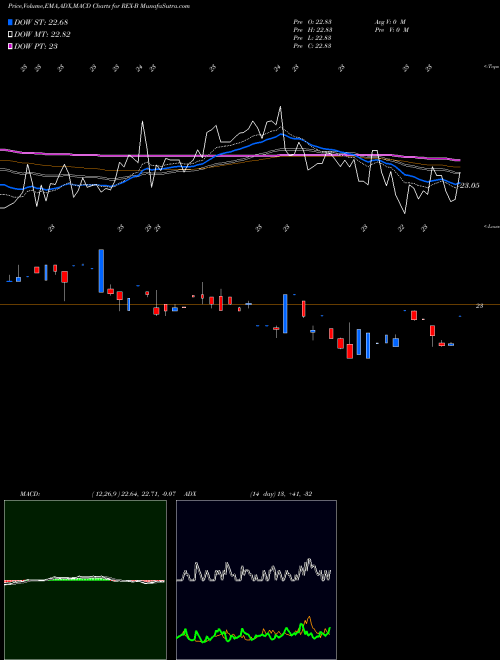The width and height of the screenshot is (500, 660).
Task: Click the ADX values '(14 day) 18, +41, -32'
Action: pos(281,494)
